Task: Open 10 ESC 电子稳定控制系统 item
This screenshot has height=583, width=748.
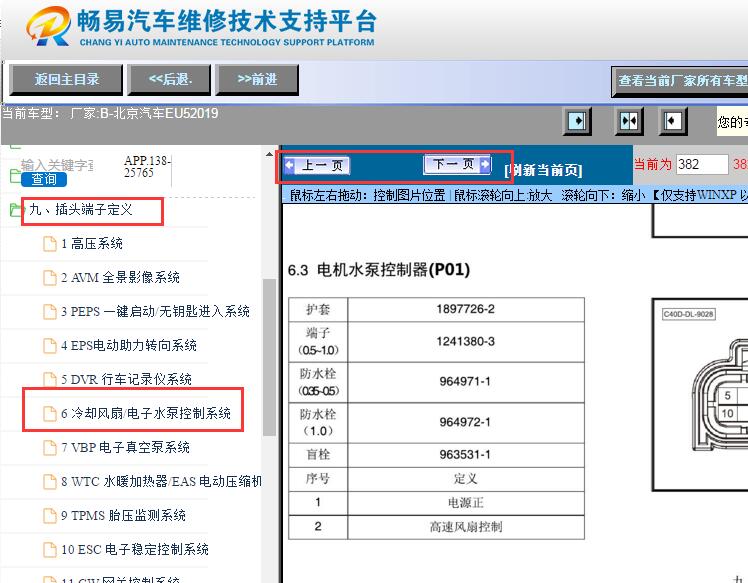Action: [135, 550]
